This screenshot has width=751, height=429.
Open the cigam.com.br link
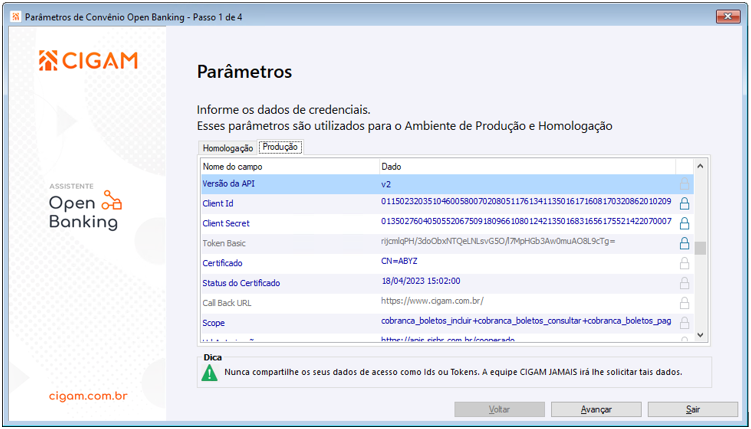click(88, 397)
